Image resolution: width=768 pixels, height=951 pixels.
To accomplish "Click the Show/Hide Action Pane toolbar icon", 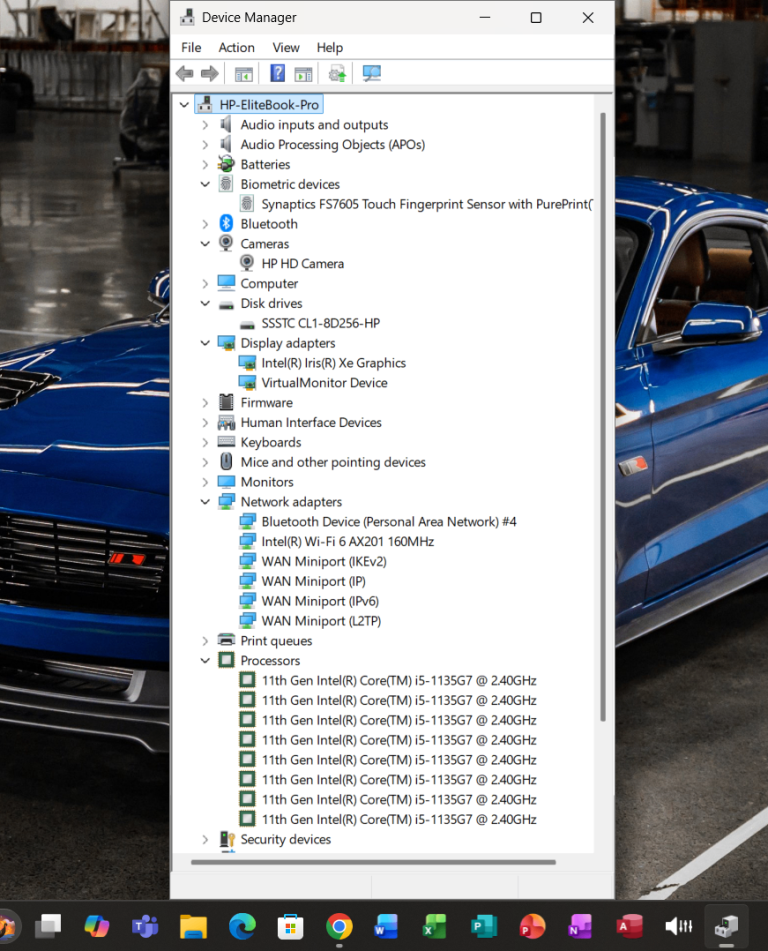I will (x=303, y=73).
